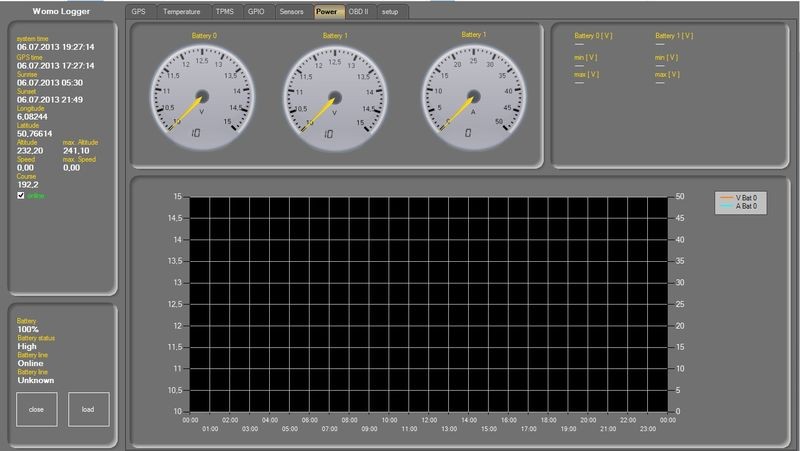The image size is (800, 451).
Task: Click the Womo Logger title header
Action: coord(62,11)
